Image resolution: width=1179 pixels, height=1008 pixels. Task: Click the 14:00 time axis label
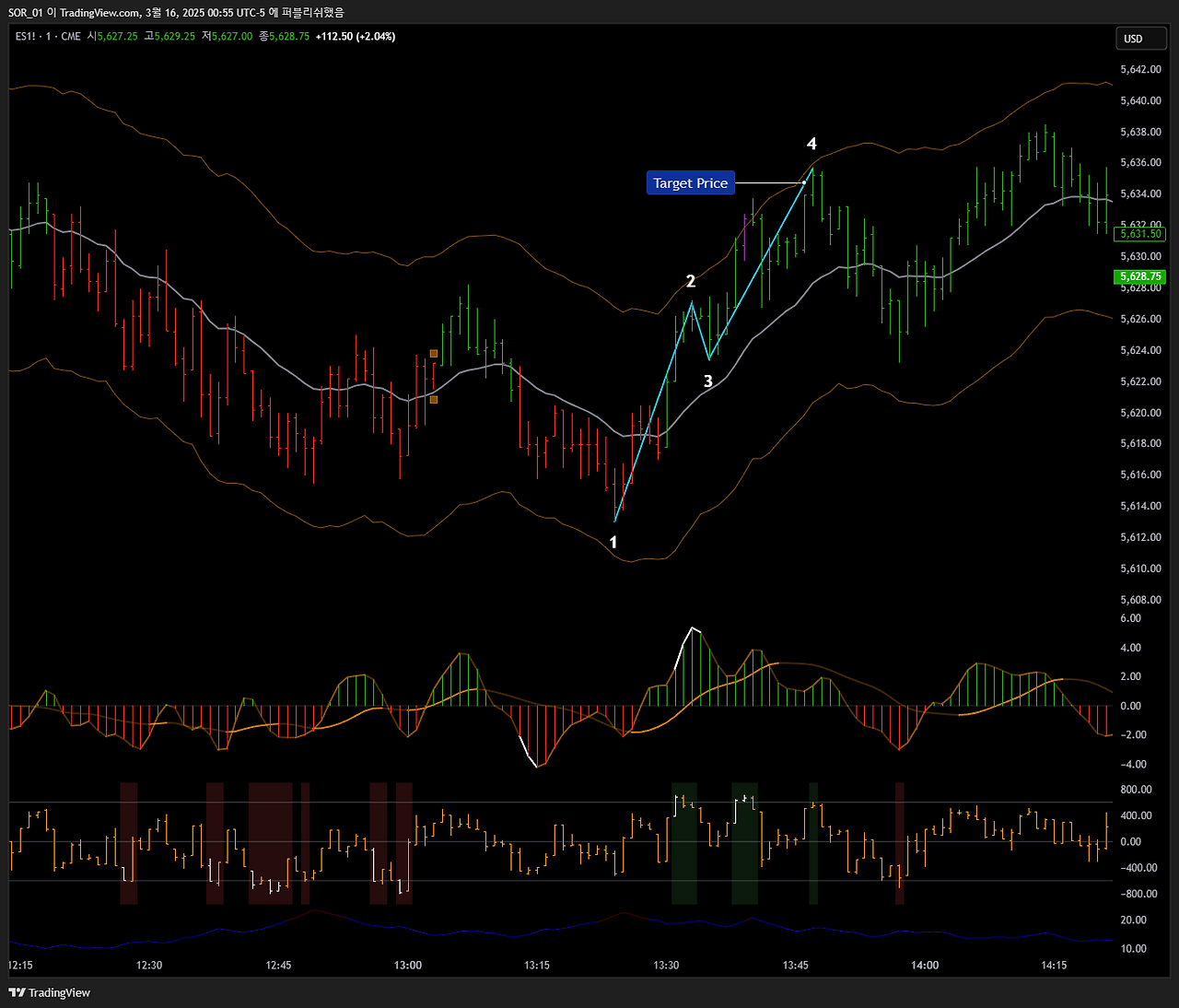[x=925, y=966]
